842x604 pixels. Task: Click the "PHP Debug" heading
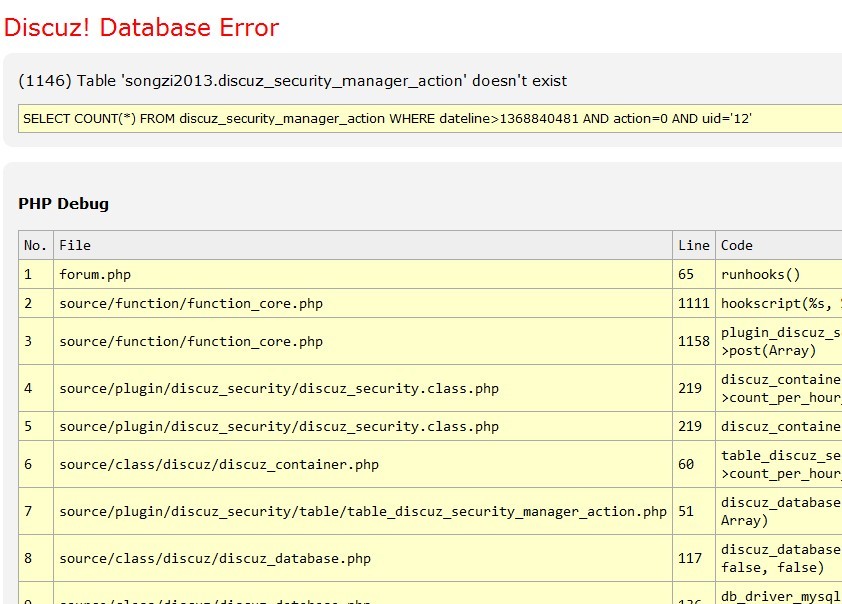pos(63,203)
